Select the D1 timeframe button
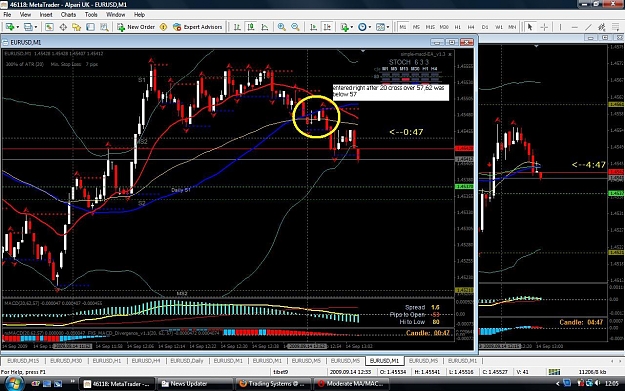The width and height of the screenshot is (625, 391). pyautogui.click(x=485, y=27)
